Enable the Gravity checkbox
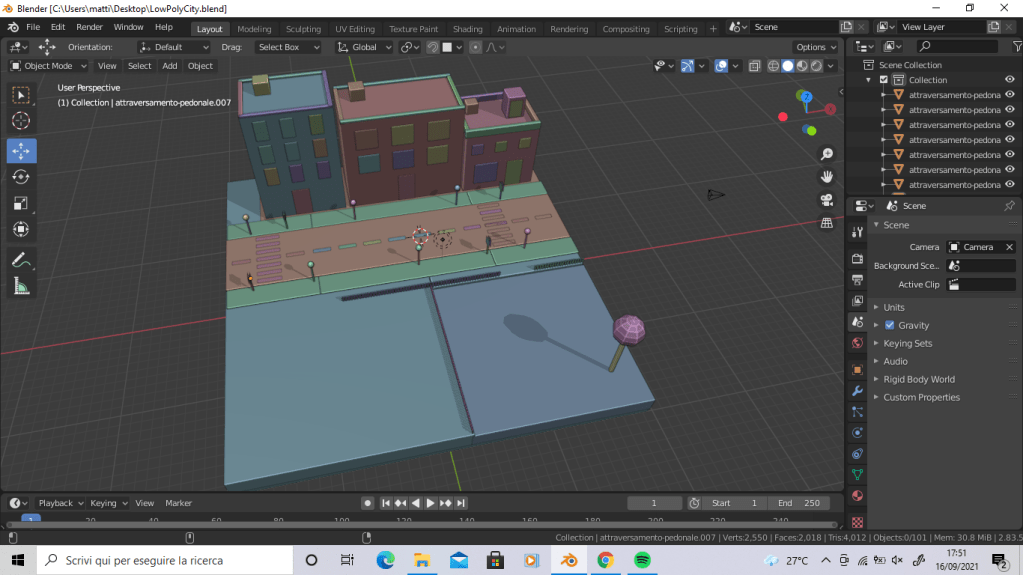Viewport: 1023px width, 575px height. click(890, 325)
